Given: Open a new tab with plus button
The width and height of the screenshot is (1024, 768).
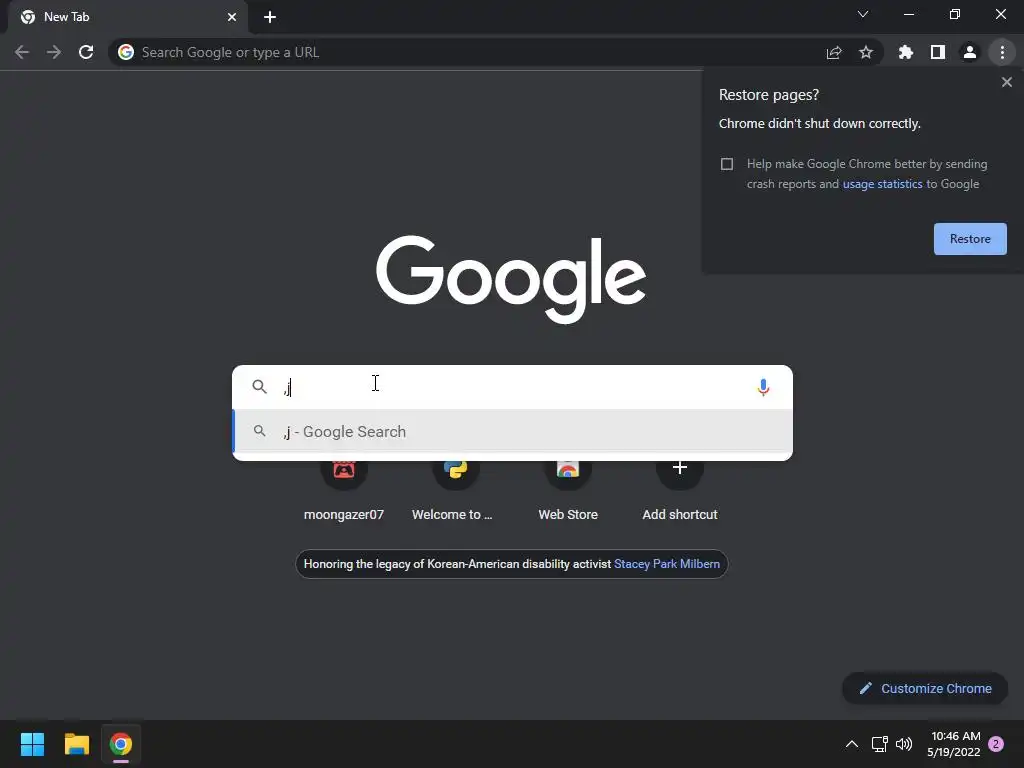Looking at the screenshot, I should point(270,17).
